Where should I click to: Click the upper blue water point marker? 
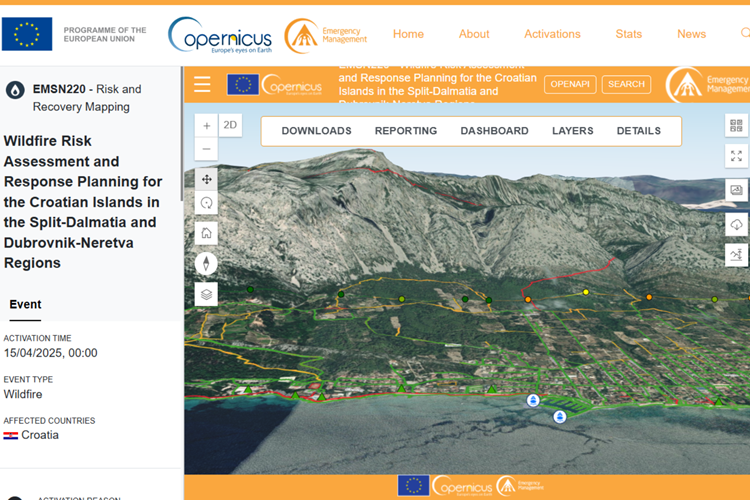point(533,400)
